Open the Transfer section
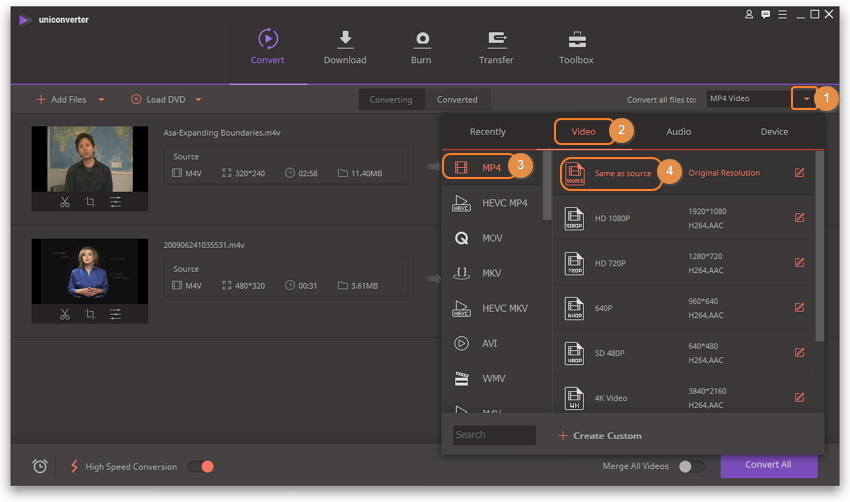 click(496, 47)
